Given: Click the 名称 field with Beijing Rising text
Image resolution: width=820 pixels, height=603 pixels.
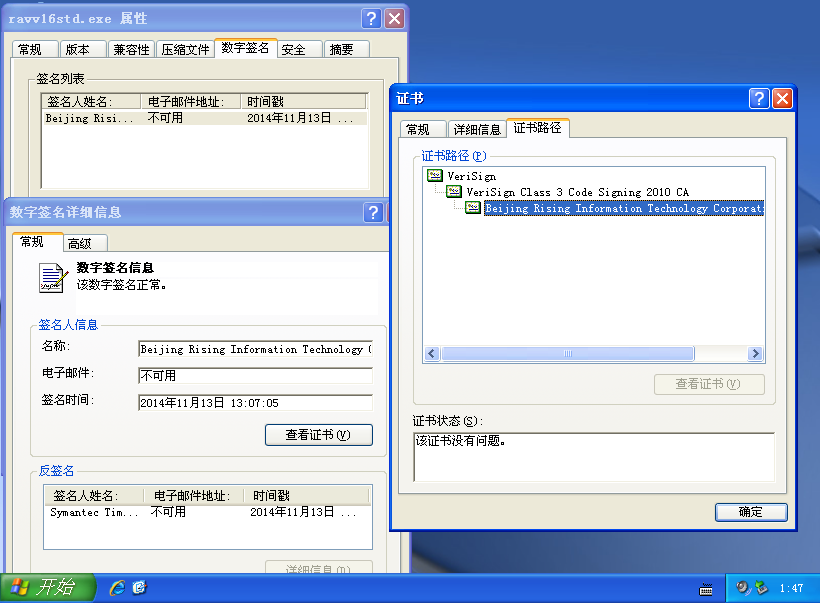Looking at the screenshot, I should 255,349.
